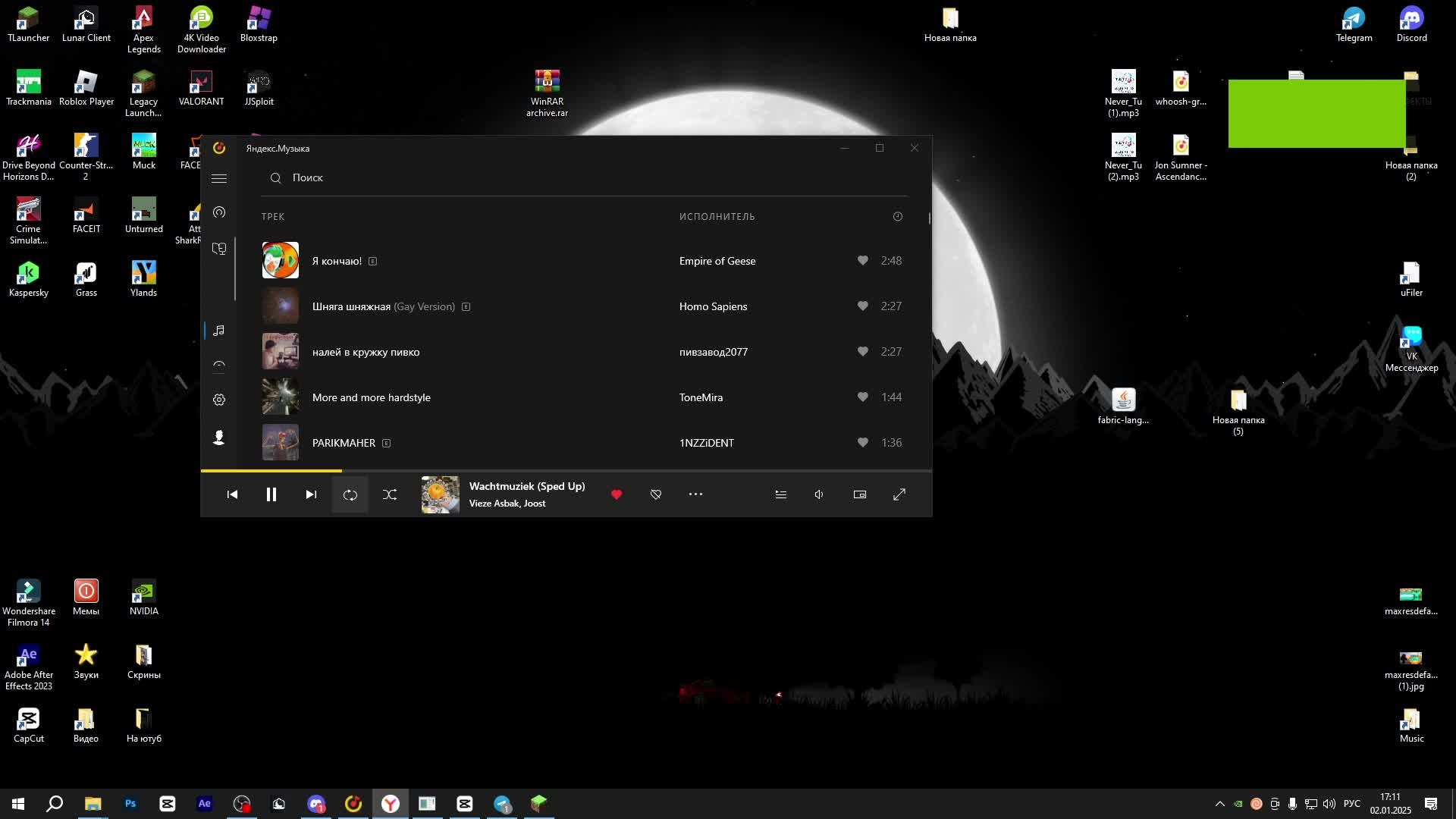The height and width of the screenshot is (819, 1456).
Task: Select the CapCut desktop icon
Action: (x=29, y=725)
